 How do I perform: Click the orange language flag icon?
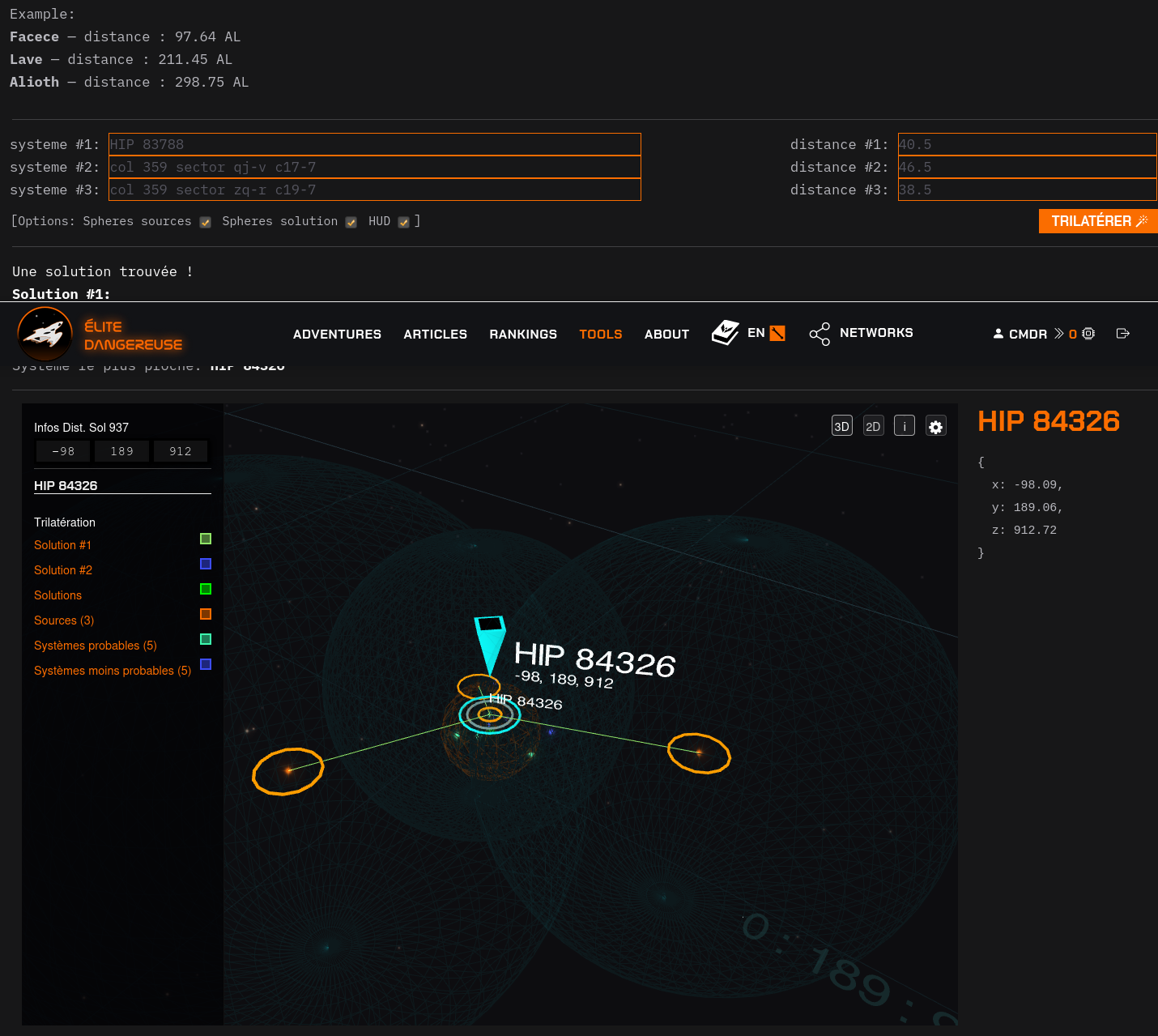(777, 333)
